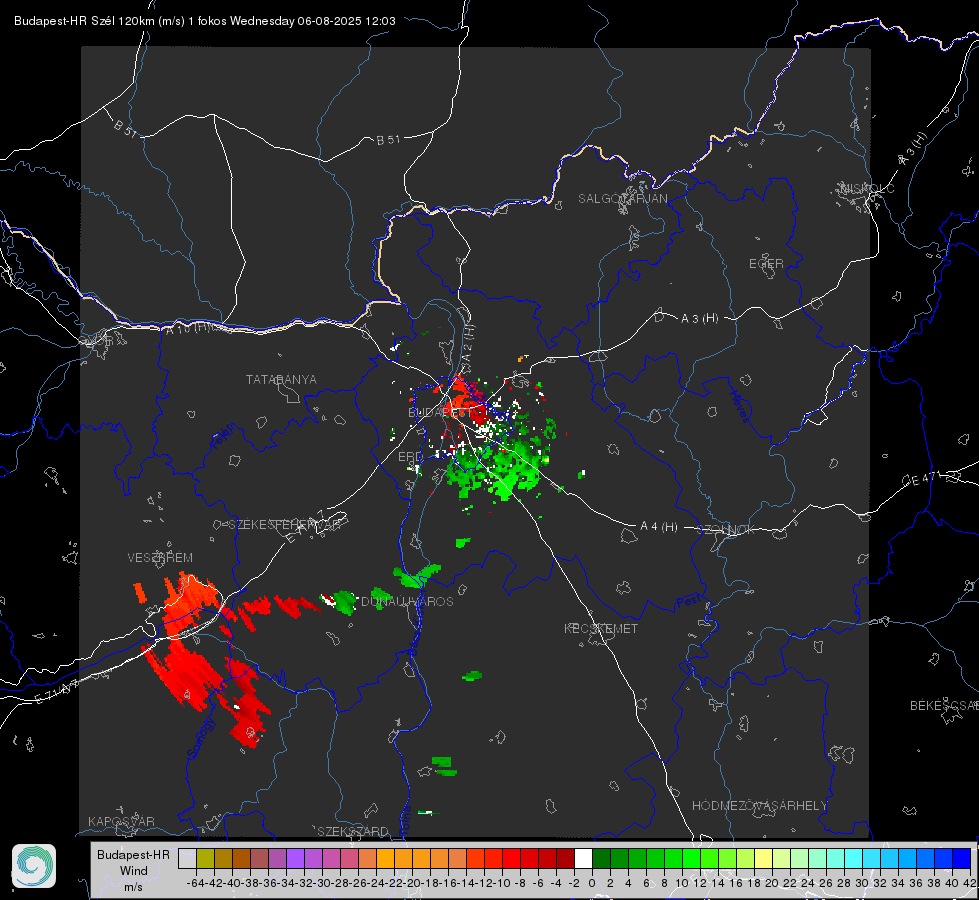Select the yellow swatch between 18 and 20
Image resolution: width=979 pixels, height=900 pixels.
(x=764, y=859)
